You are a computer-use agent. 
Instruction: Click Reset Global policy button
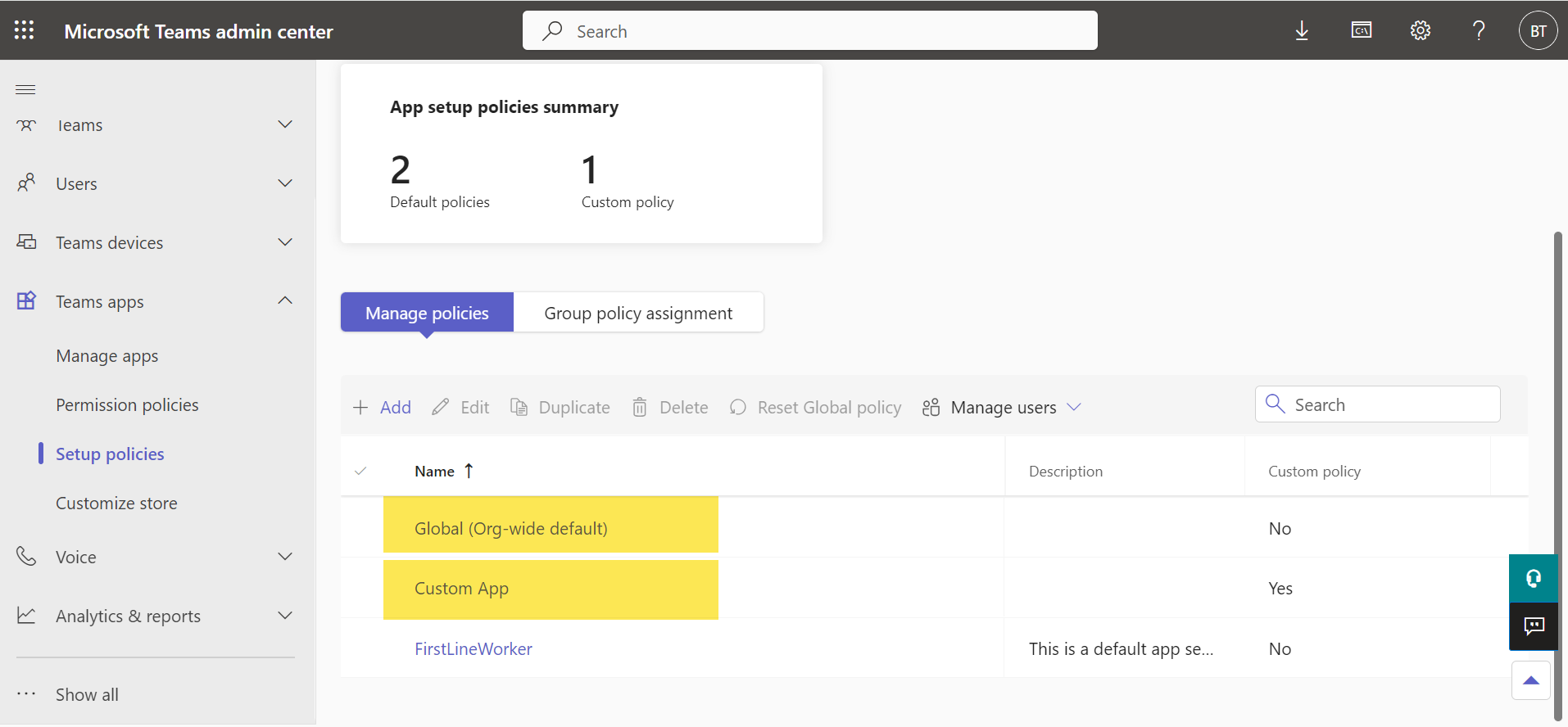coord(815,407)
